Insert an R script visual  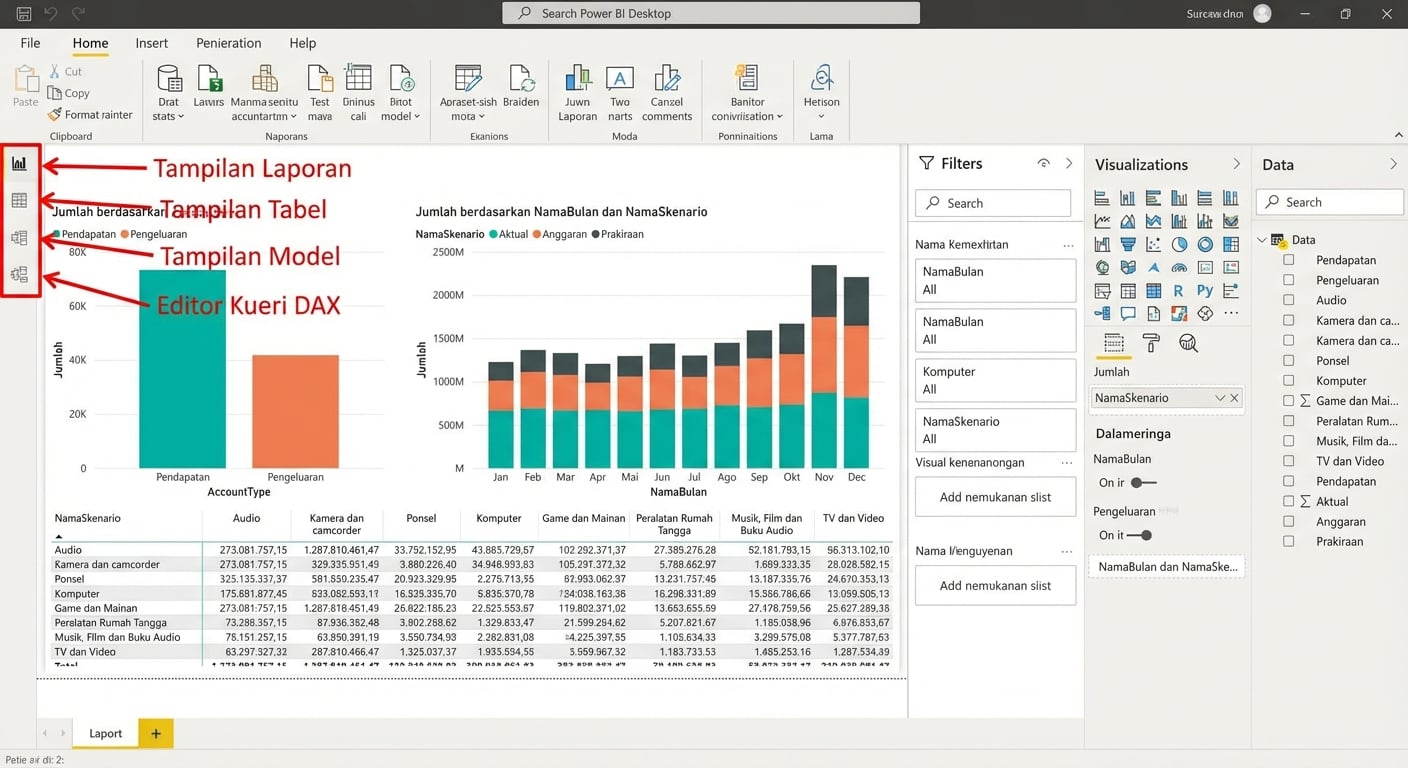(1179, 289)
